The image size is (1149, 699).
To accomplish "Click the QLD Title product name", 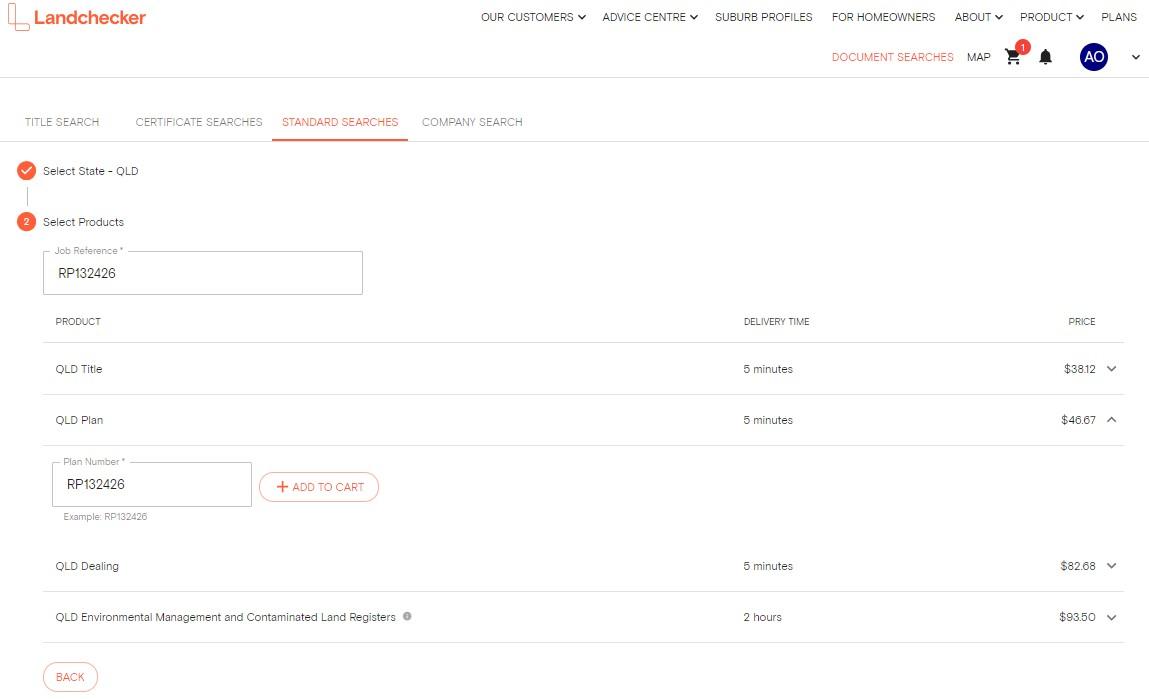I will click(x=79, y=369).
